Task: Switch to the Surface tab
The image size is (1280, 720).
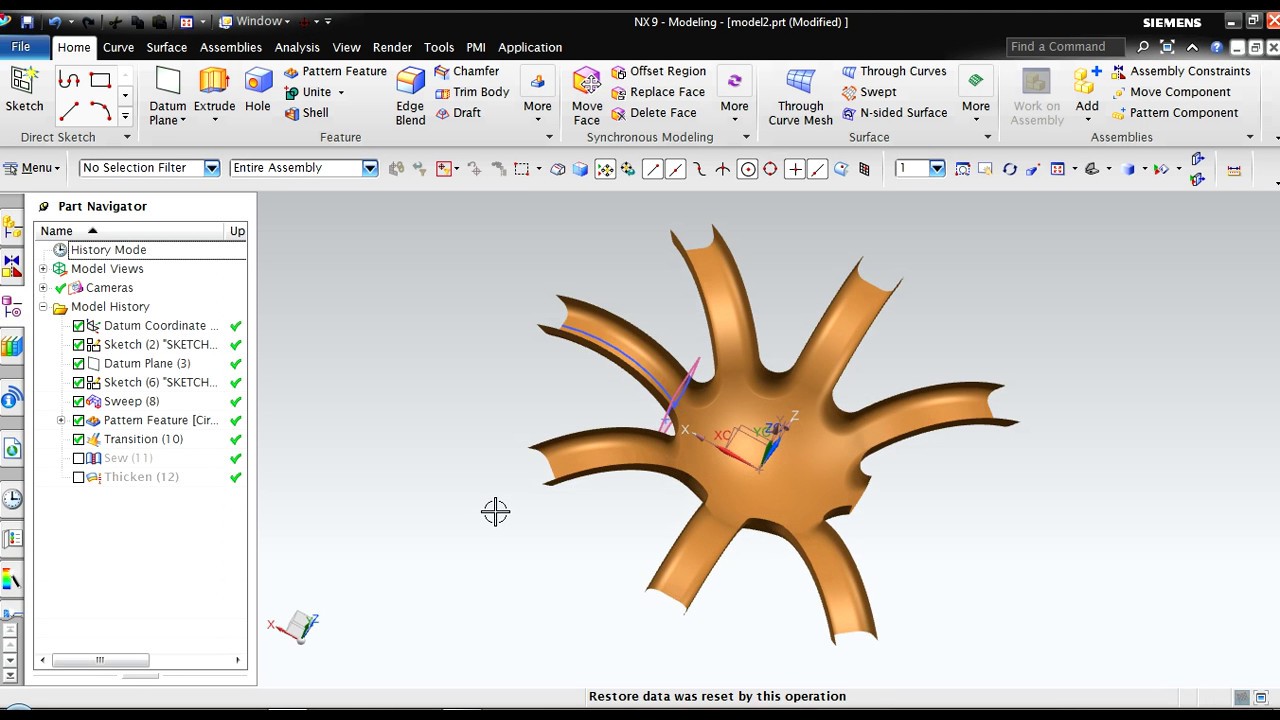Action: tap(166, 47)
